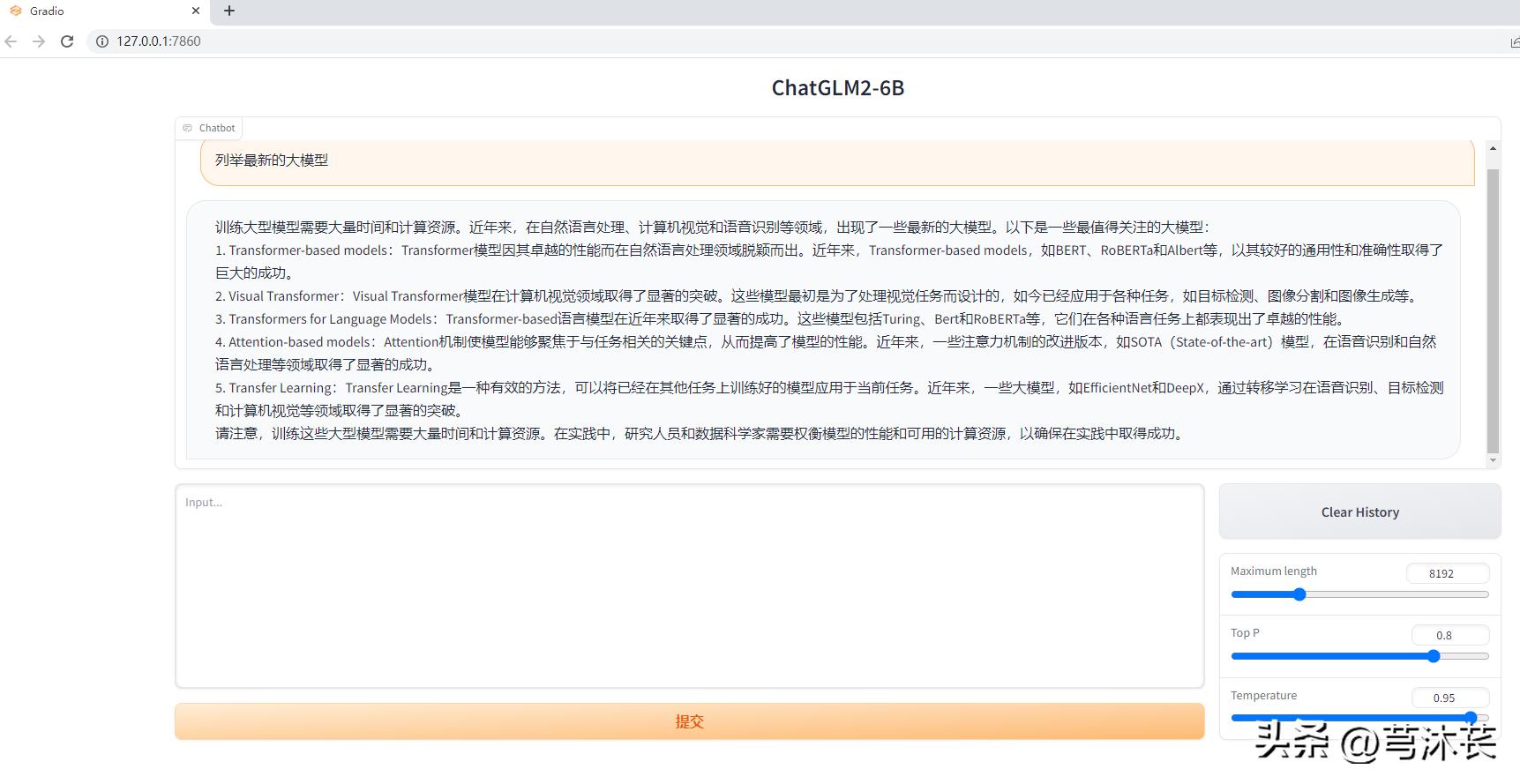Click the '4. Attention-based models' line

(x=826, y=353)
